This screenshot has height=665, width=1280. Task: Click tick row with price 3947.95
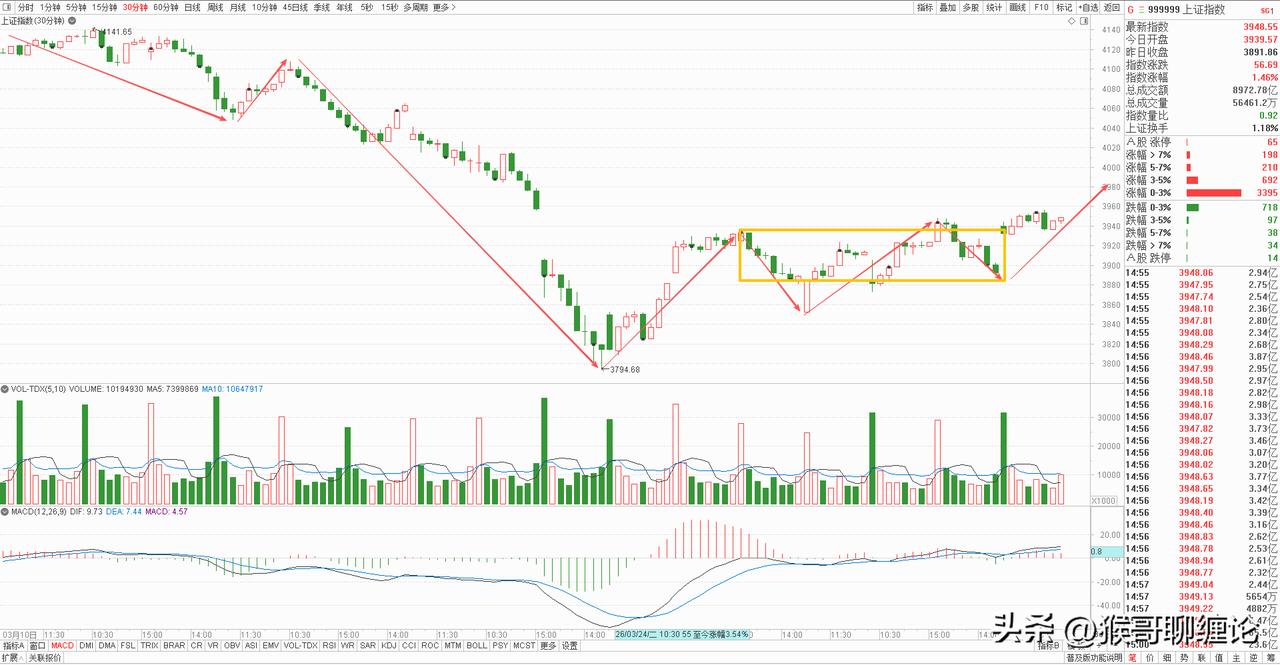(1202, 284)
